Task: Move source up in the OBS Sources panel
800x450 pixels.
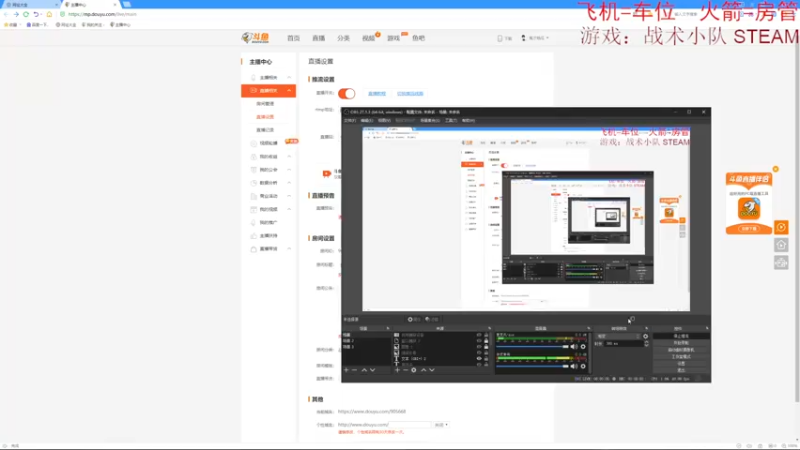Action: tap(423, 370)
